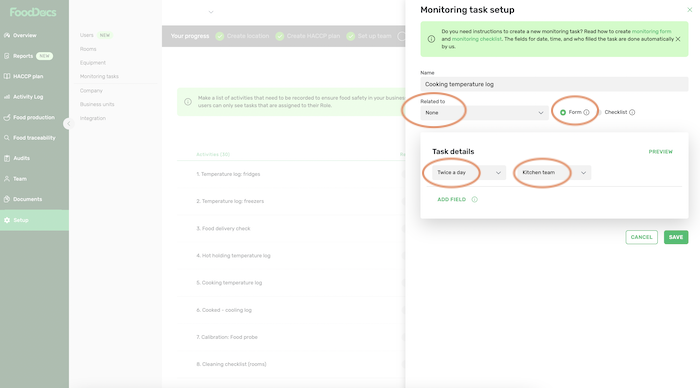Open Monitoring tasks in Setup submenu
The height and width of the screenshot is (388, 700).
coord(99,76)
